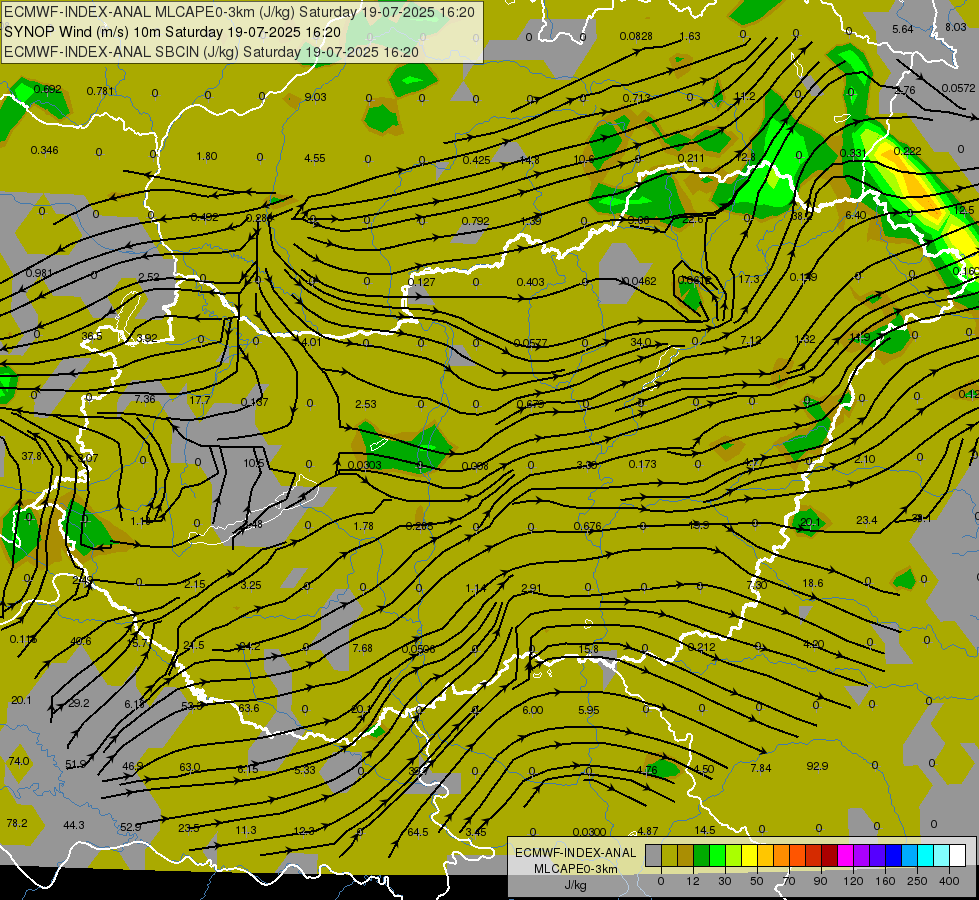Click the map value 6.00
The image size is (979, 900).
(533, 710)
